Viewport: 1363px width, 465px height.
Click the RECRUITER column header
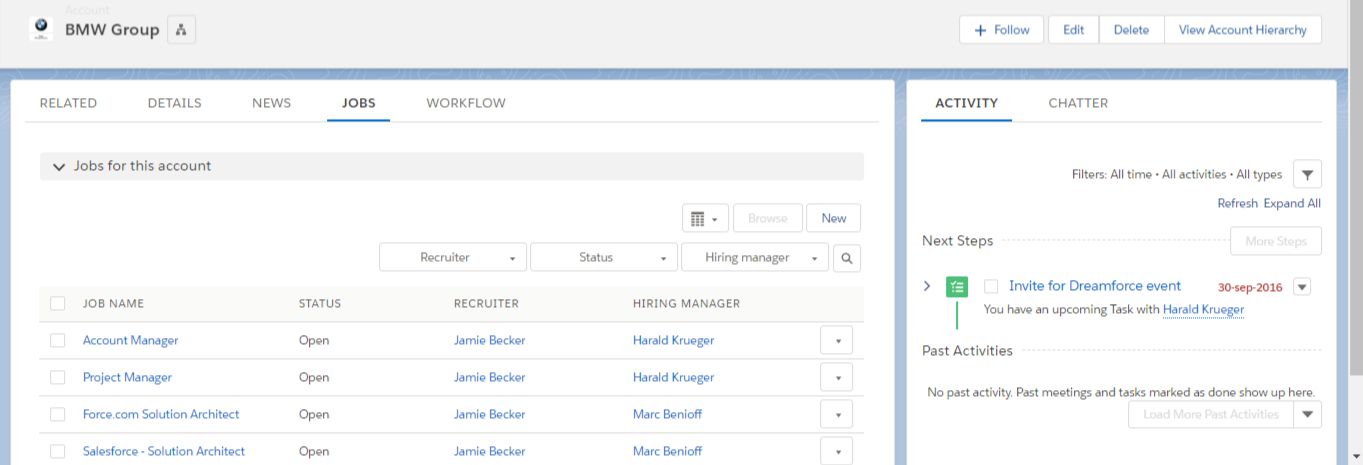pyautogui.click(x=487, y=304)
